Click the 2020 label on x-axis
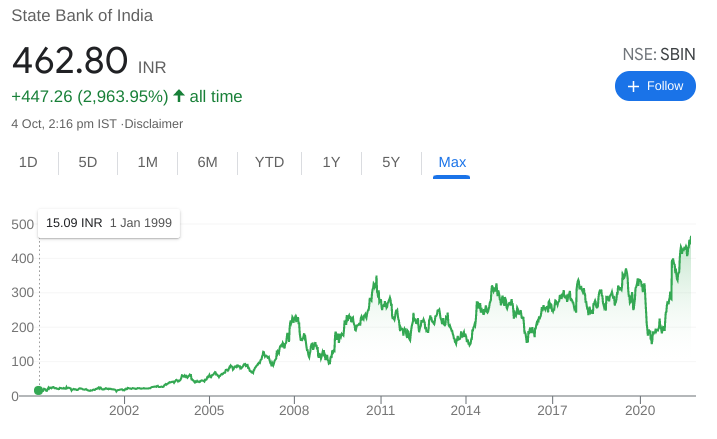Screen dimensions: 717x439 coord(639,410)
